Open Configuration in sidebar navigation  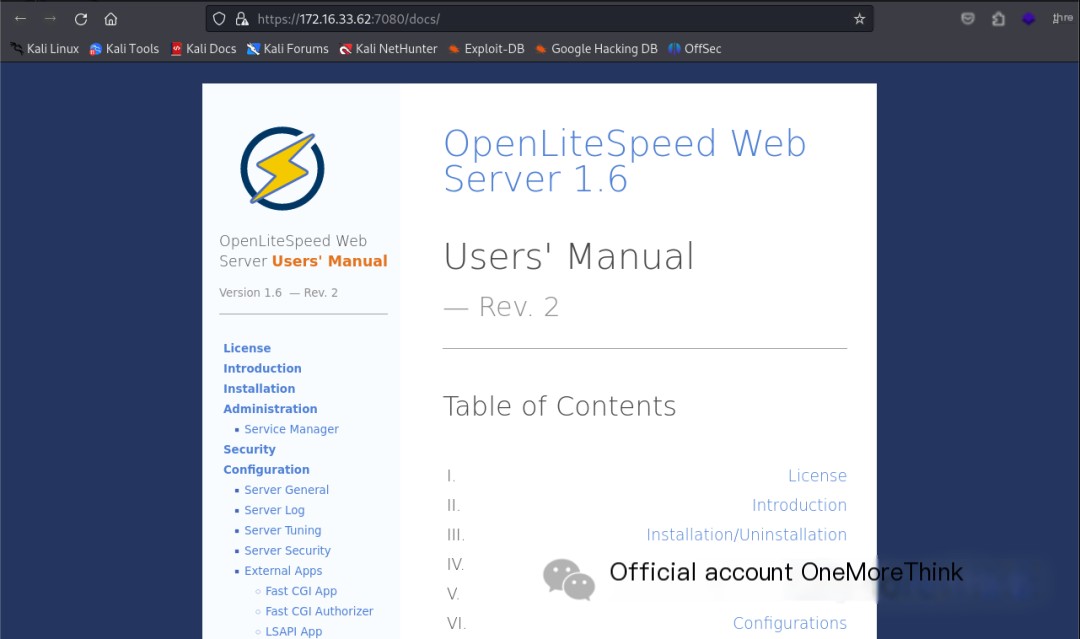[x=266, y=470]
